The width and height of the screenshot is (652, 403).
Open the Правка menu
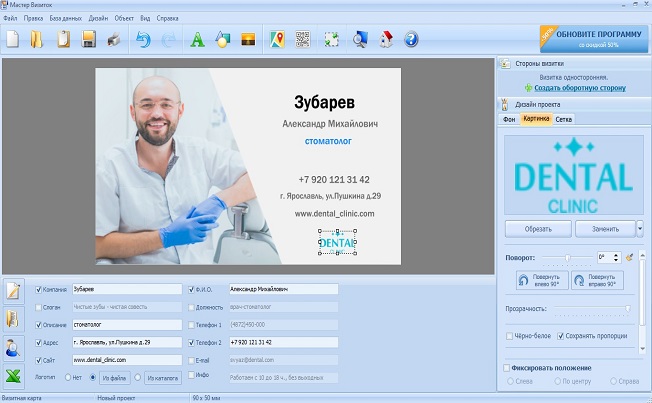tap(33, 18)
